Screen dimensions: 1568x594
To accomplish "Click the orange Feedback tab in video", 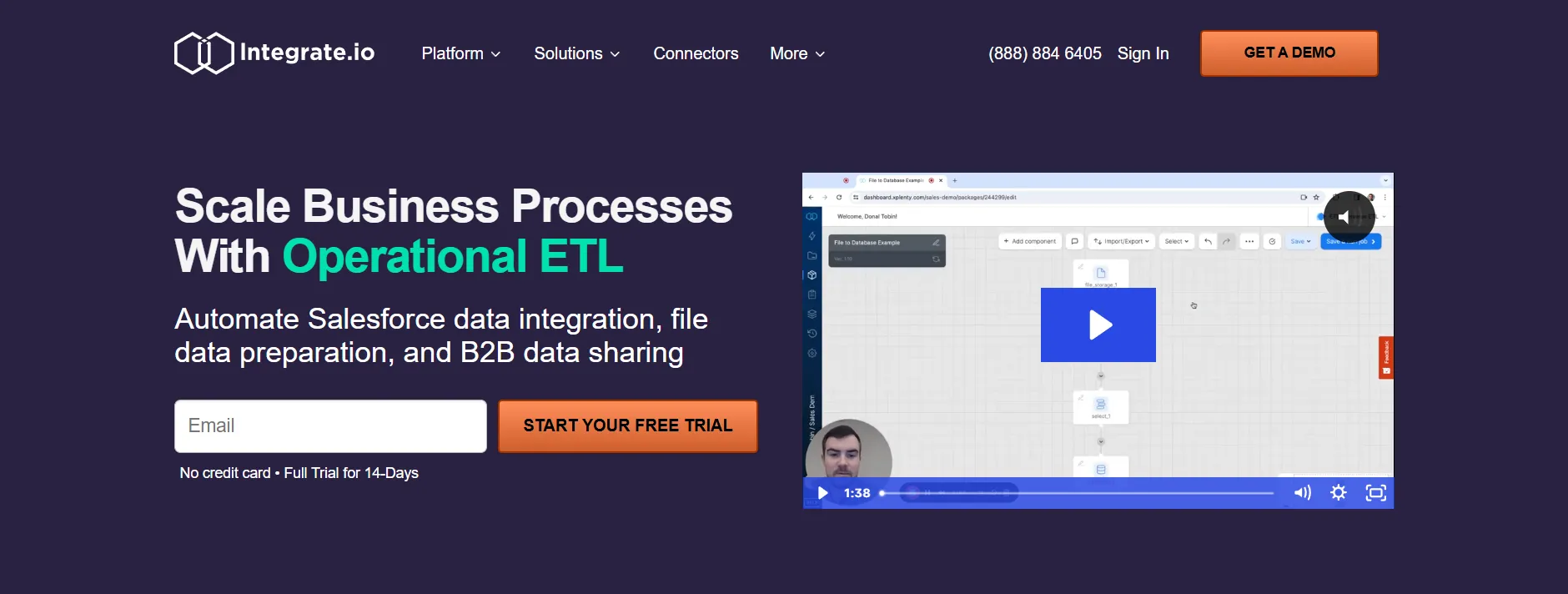I will coord(1386,357).
